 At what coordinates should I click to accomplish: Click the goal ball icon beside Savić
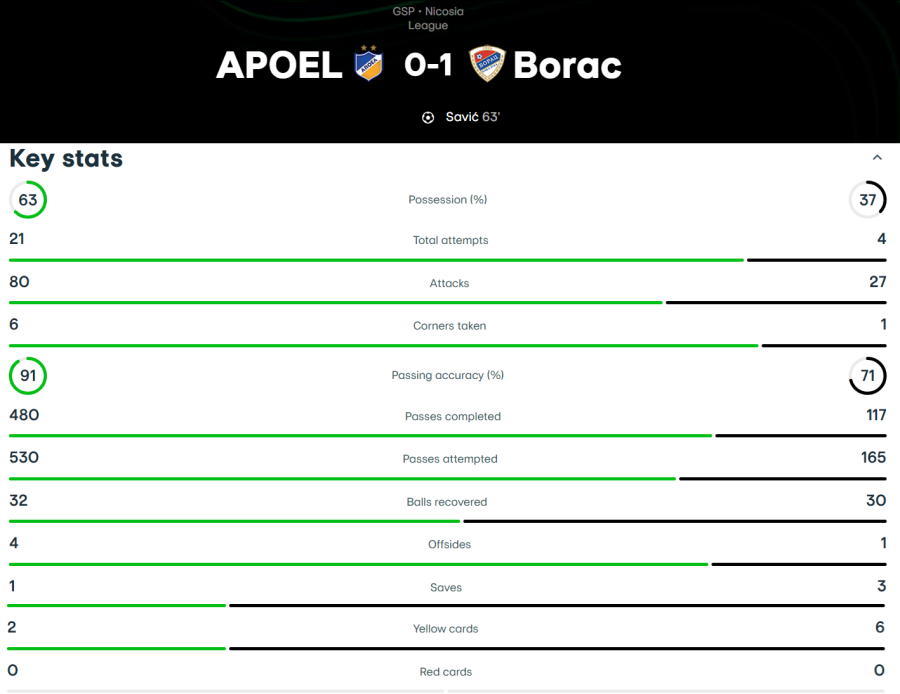428,117
